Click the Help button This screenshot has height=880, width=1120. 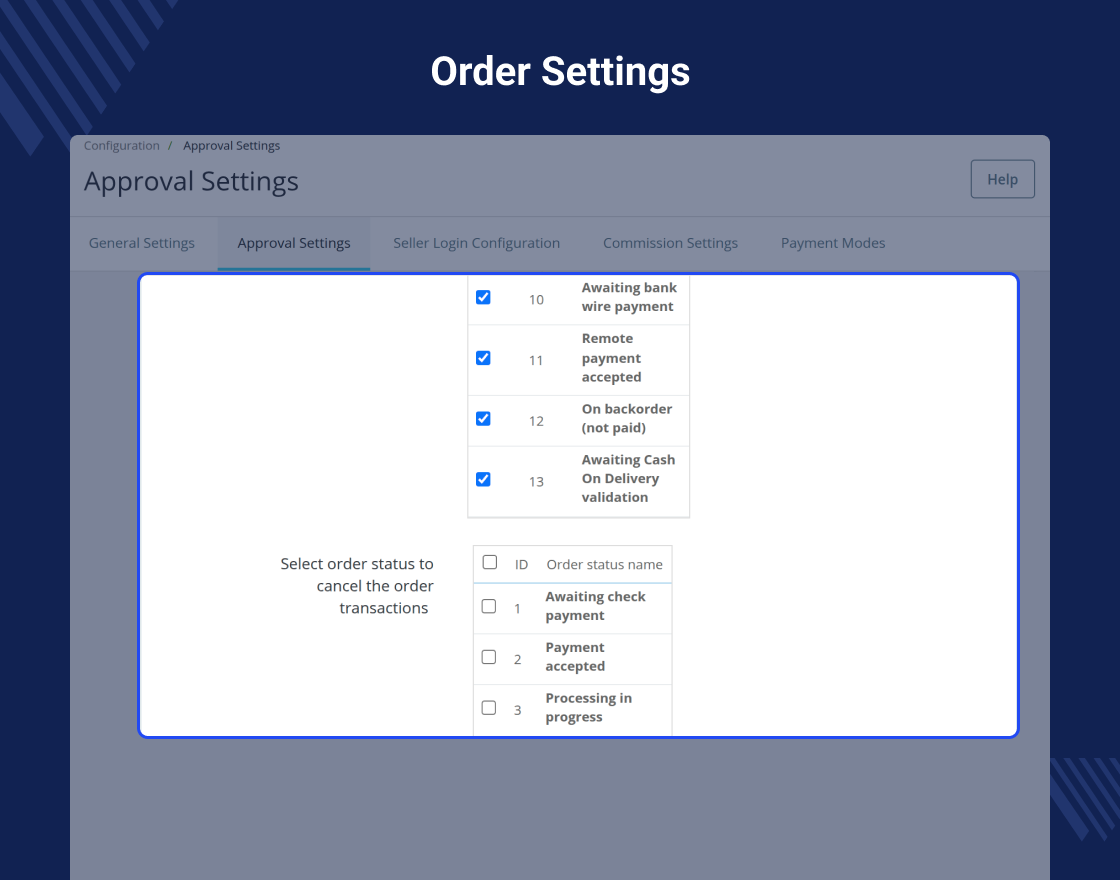tap(1002, 179)
